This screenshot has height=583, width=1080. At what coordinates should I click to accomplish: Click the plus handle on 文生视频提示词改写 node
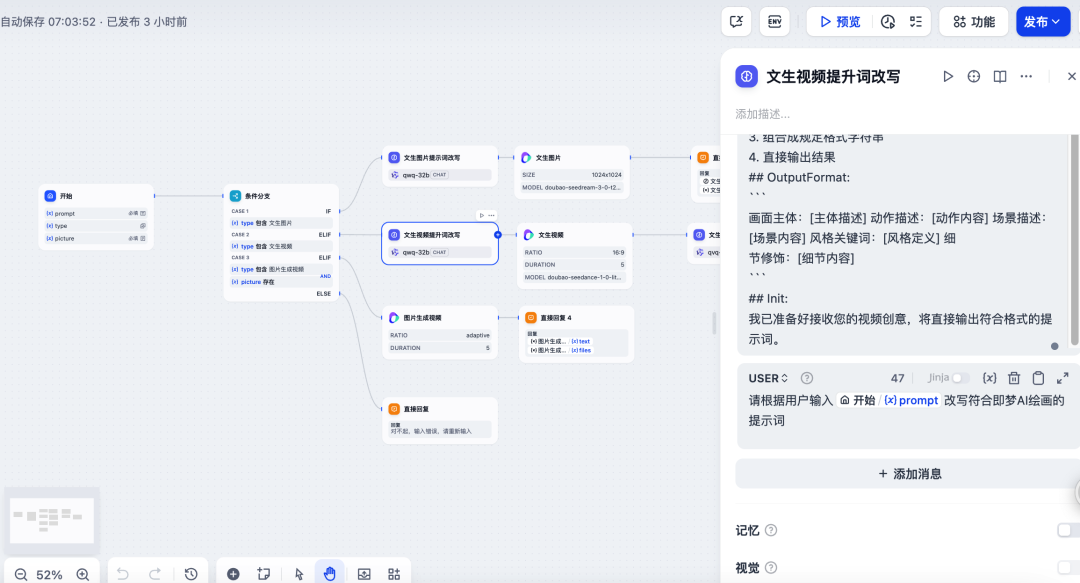498,235
